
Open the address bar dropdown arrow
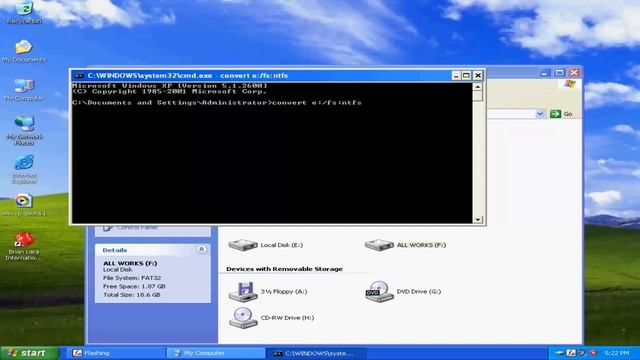click(540, 114)
